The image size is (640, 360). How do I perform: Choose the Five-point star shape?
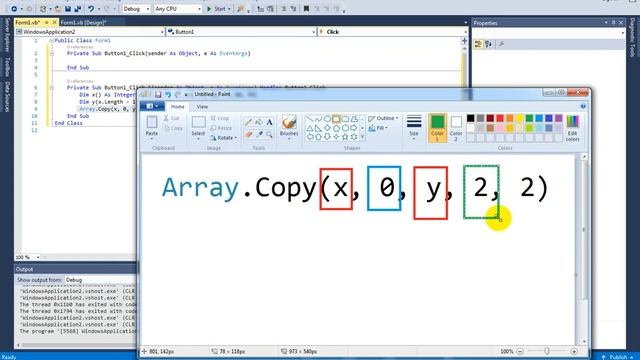pos(345,137)
